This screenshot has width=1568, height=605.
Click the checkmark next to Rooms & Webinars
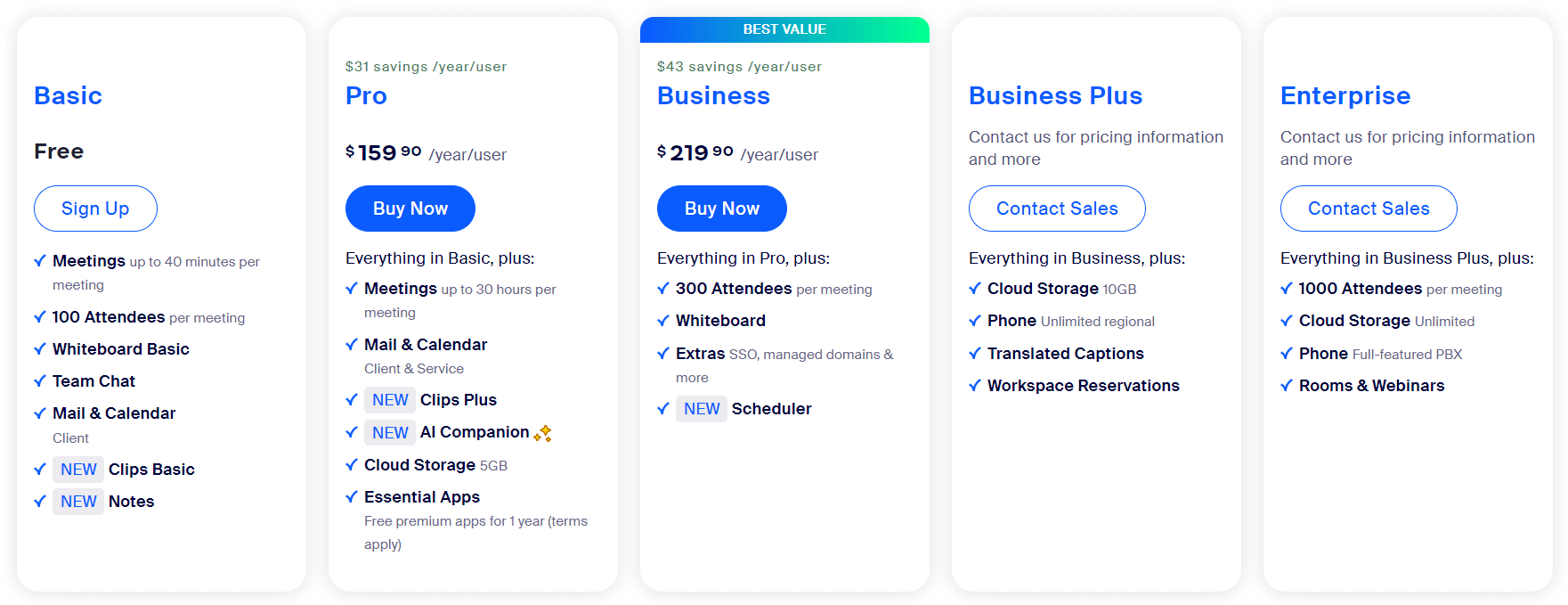click(x=1287, y=386)
